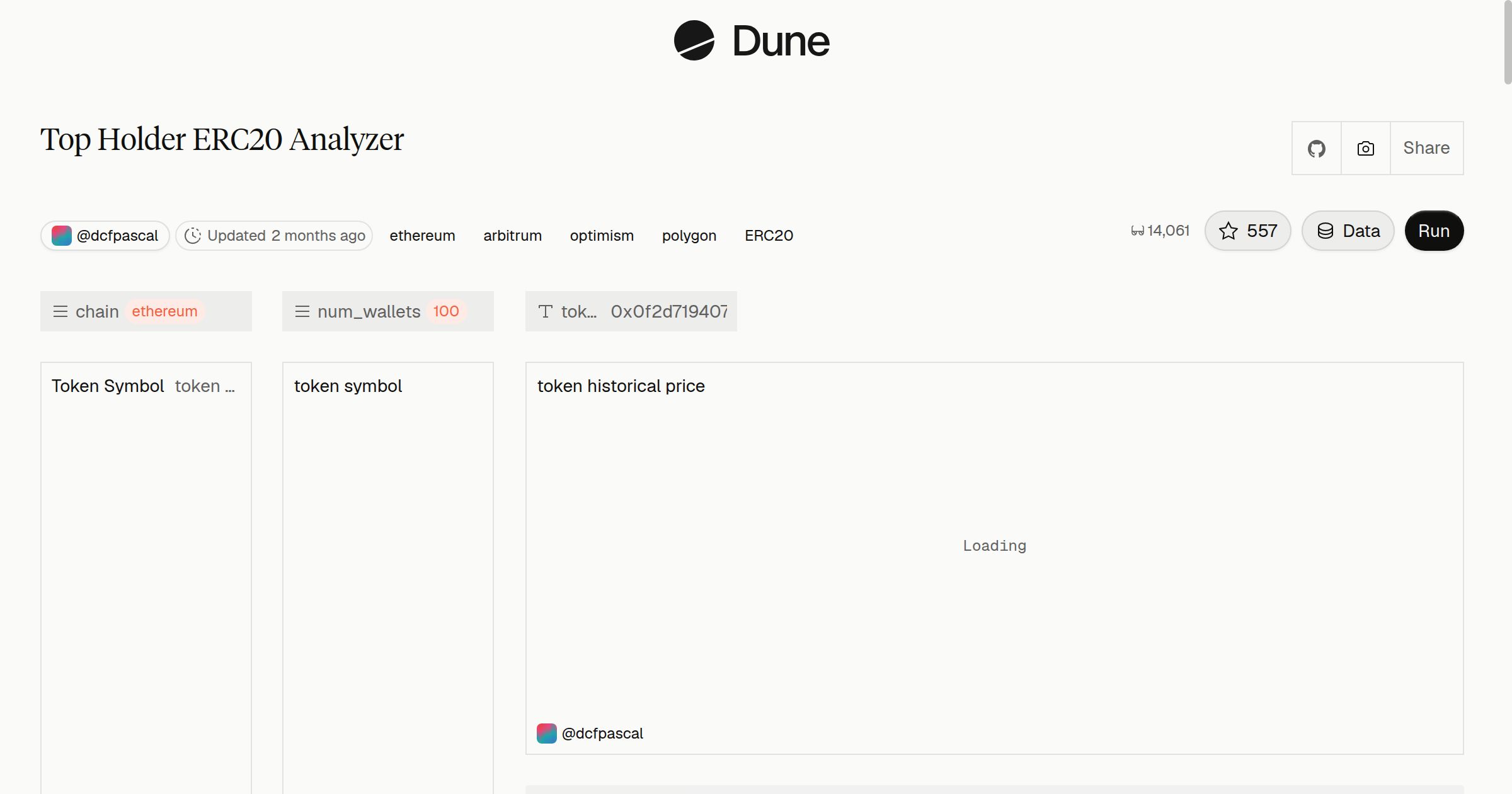Click the list icon beside chain
This screenshot has height=794, width=1512.
tap(60, 311)
